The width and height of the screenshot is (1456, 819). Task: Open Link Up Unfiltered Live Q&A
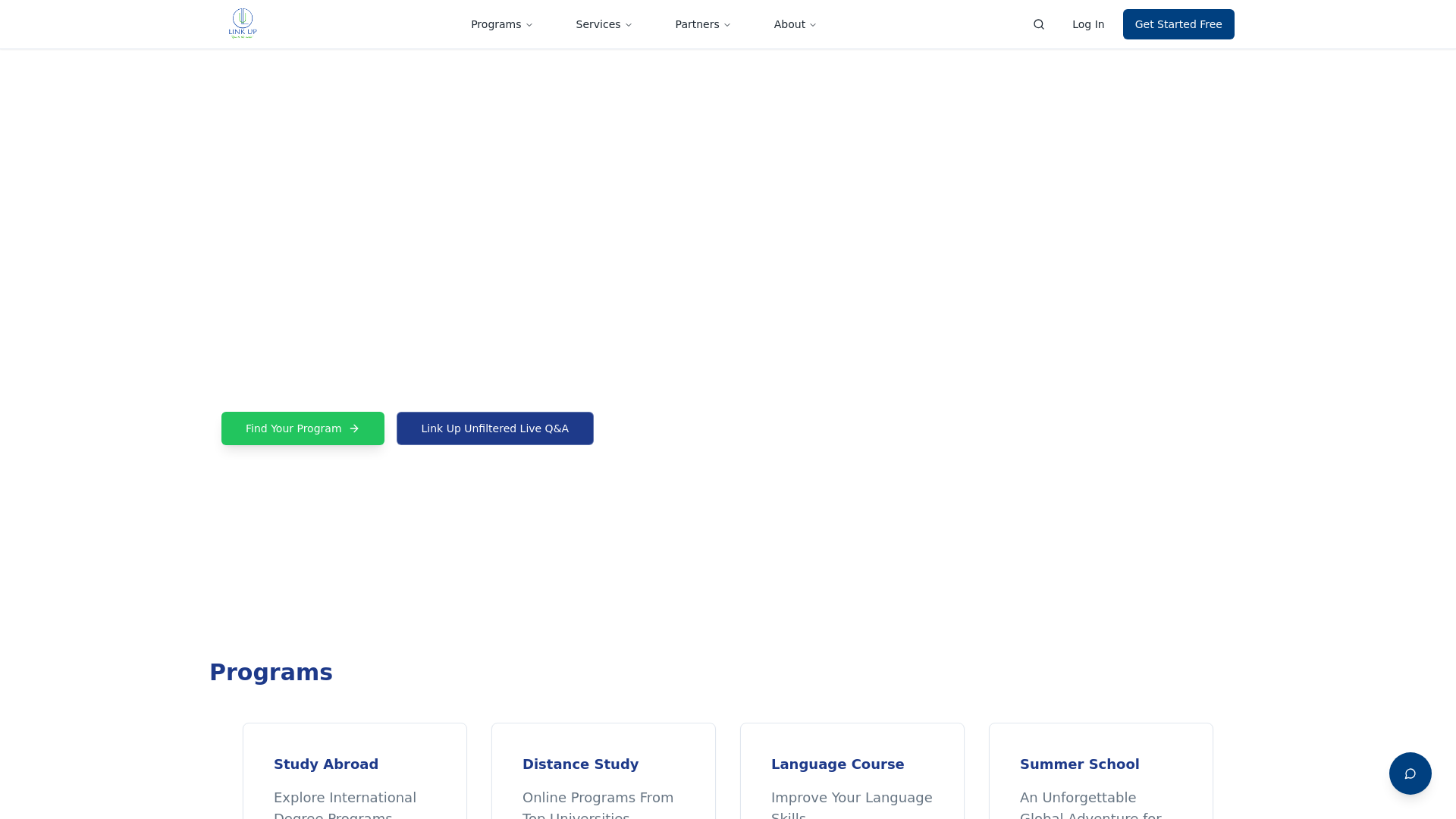click(495, 428)
